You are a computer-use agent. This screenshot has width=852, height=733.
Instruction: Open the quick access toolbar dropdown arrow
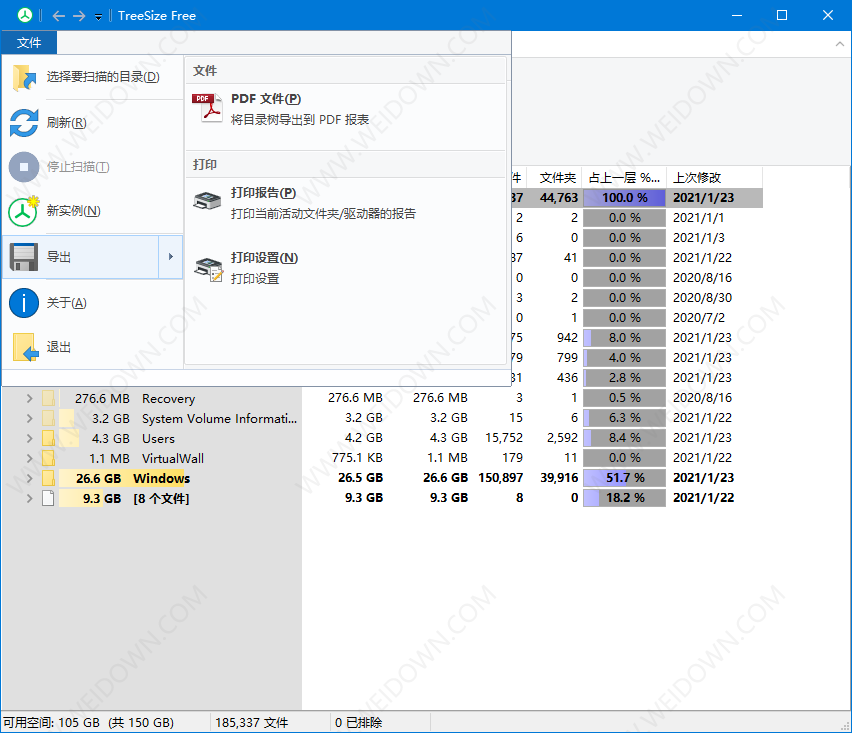[98, 17]
